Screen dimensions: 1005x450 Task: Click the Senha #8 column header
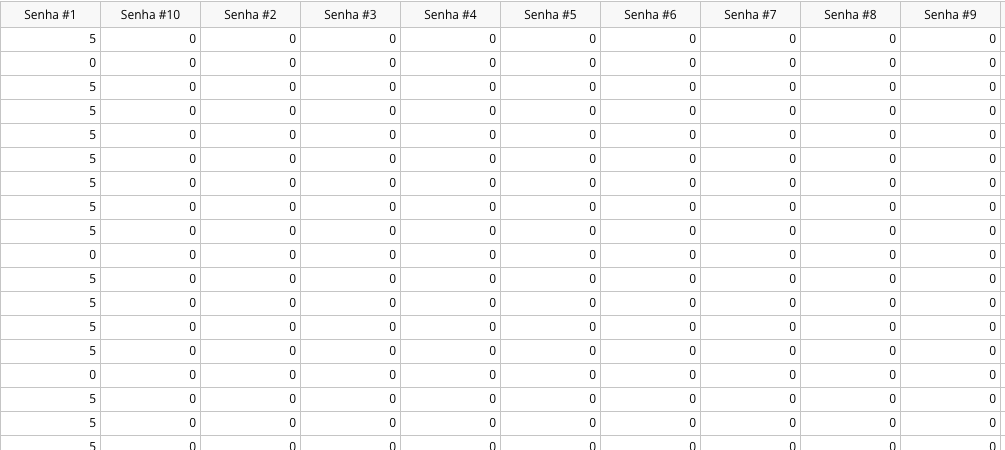[x=851, y=14]
